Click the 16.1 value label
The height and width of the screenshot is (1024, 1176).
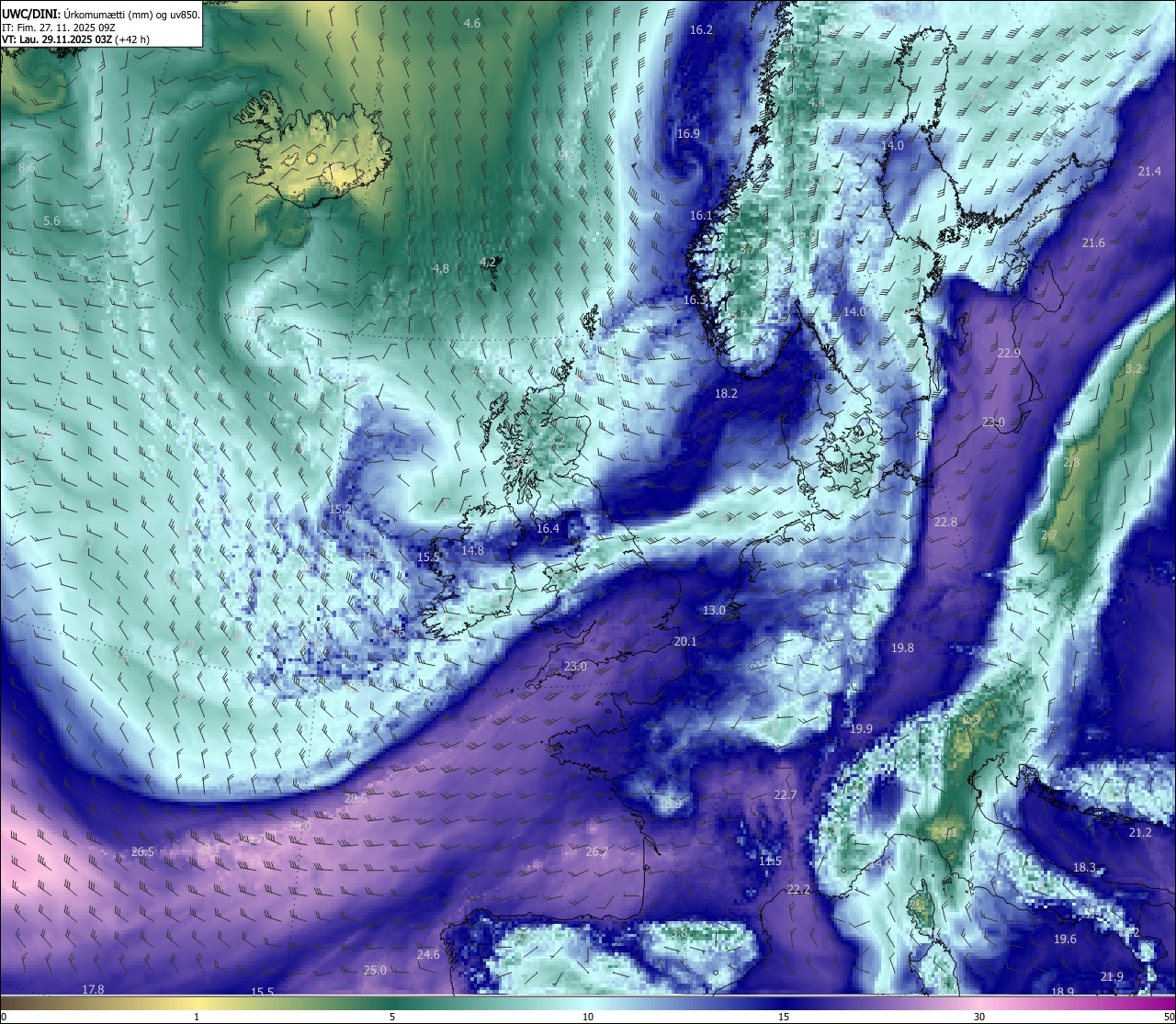(x=701, y=215)
